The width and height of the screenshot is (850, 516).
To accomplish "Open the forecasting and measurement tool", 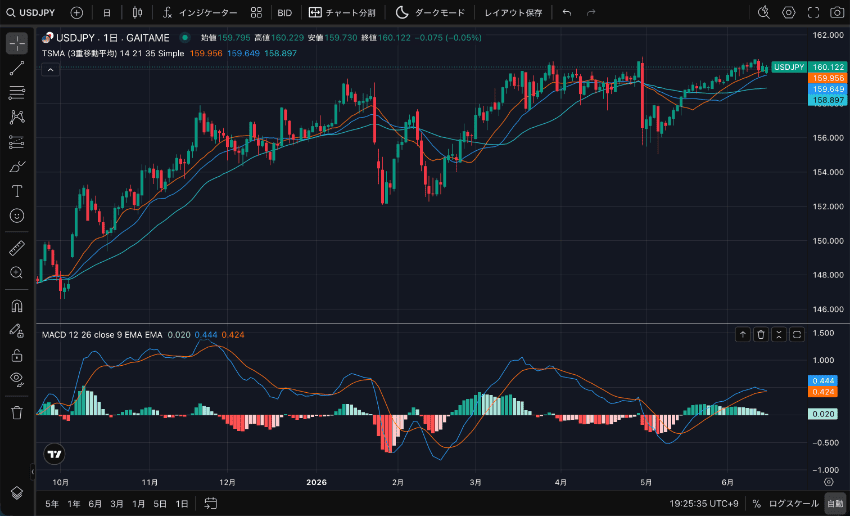I will tap(17, 142).
